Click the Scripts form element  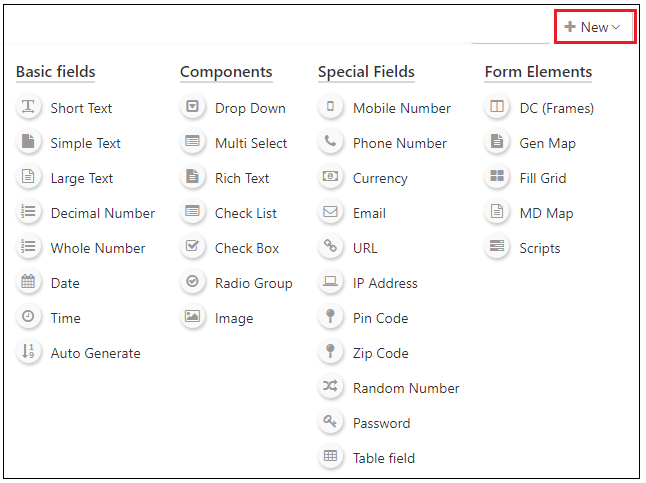540,248
